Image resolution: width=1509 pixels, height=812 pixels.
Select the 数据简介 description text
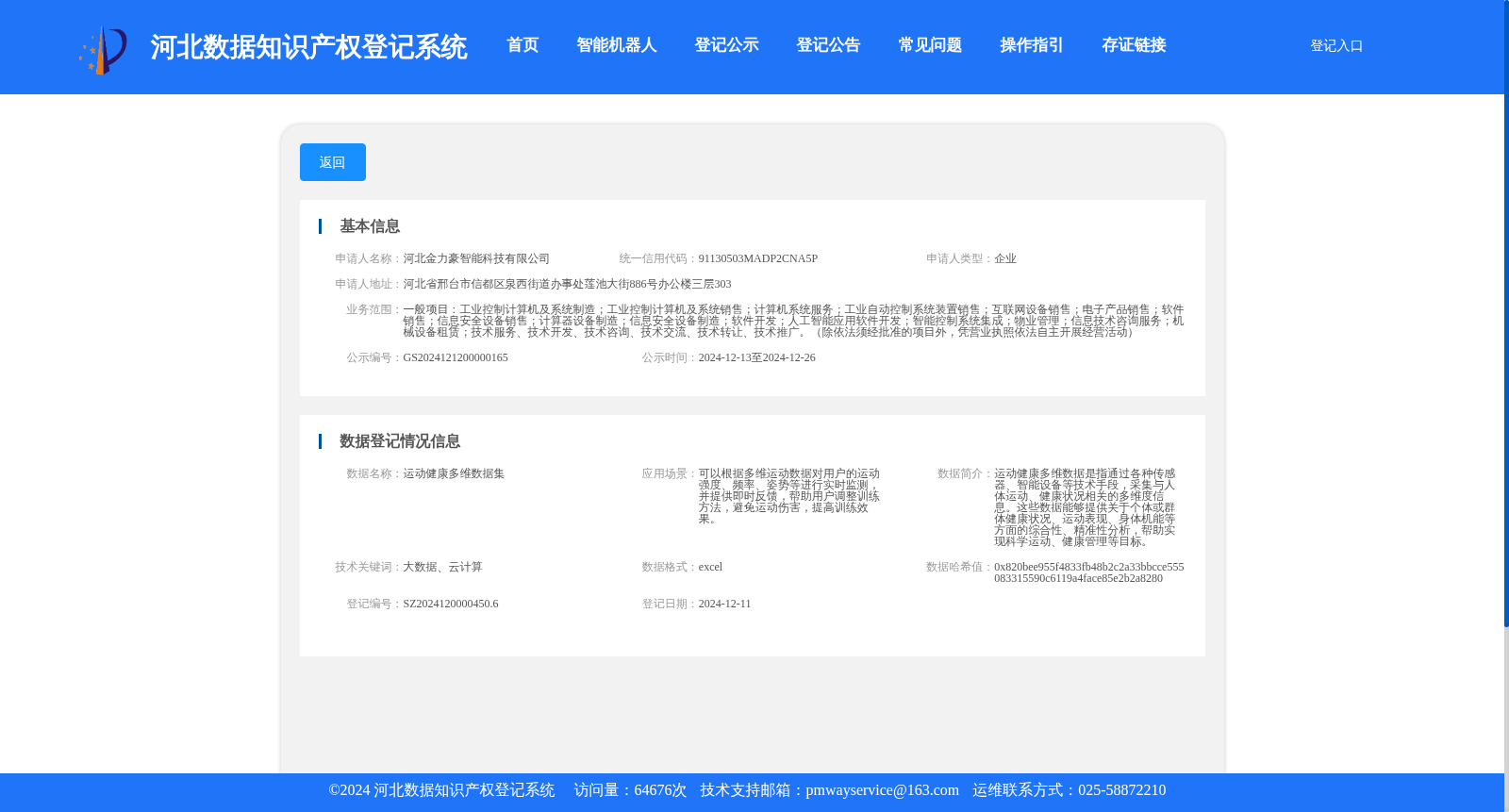click(x=1085, y=507)
